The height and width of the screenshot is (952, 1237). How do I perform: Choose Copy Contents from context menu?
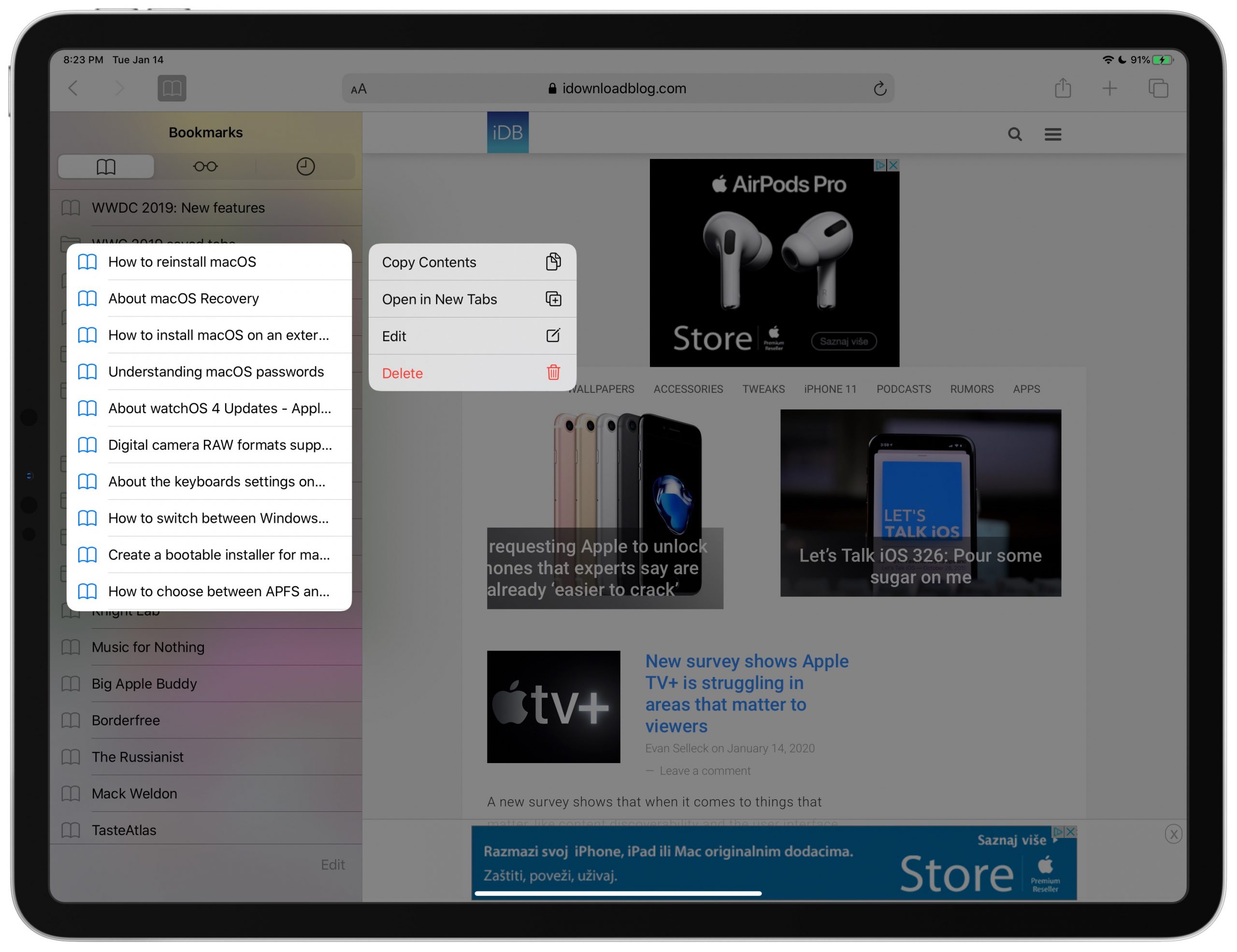(x=473, y=262)
